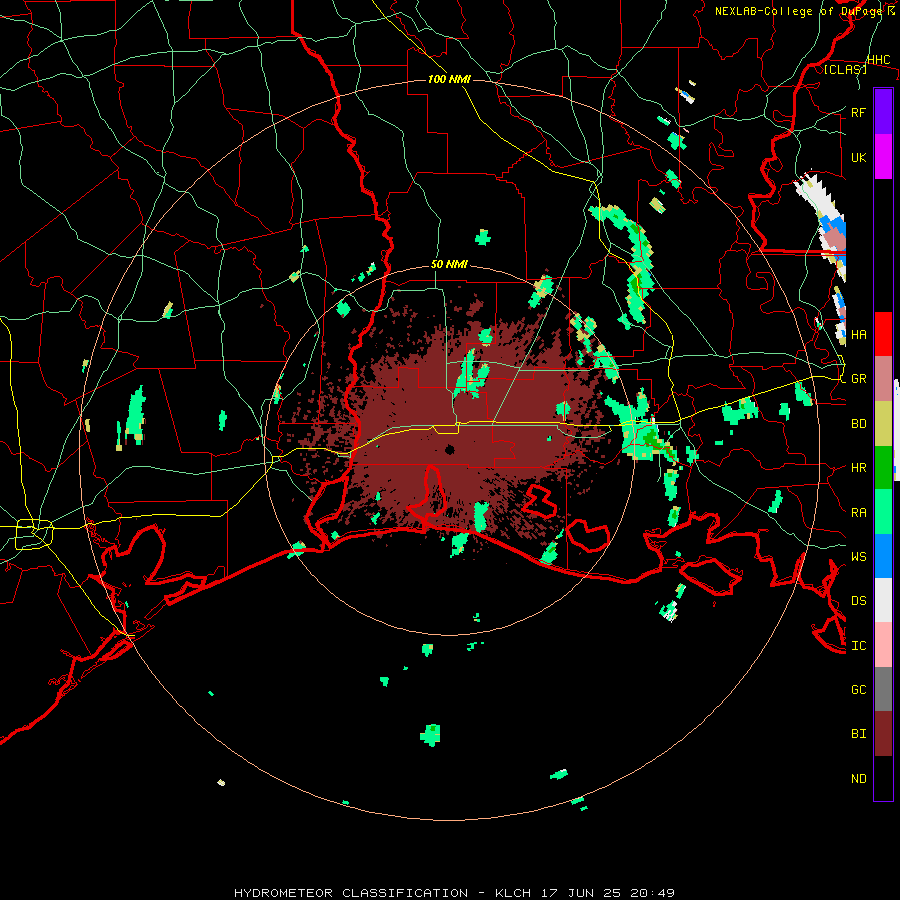Select the GR graupel legend swatch

[883, 379]
